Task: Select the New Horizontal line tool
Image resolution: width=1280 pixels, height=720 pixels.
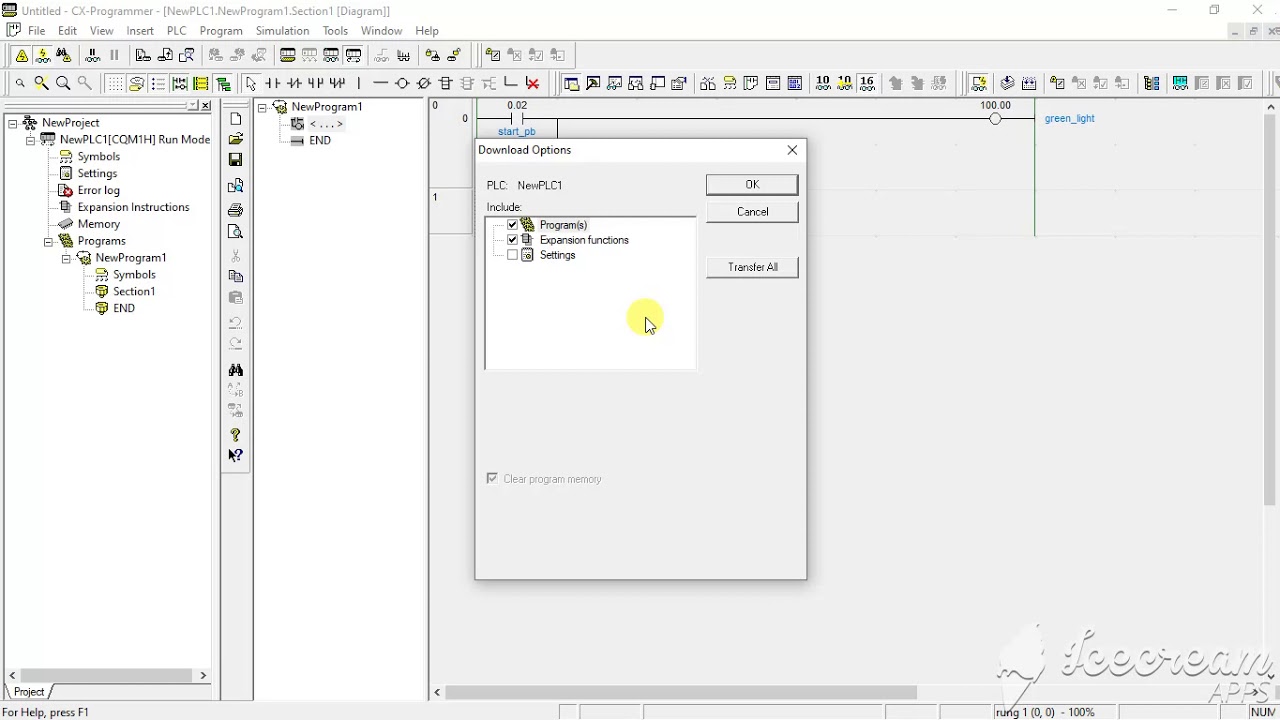Action: click(x=380, y=84)
